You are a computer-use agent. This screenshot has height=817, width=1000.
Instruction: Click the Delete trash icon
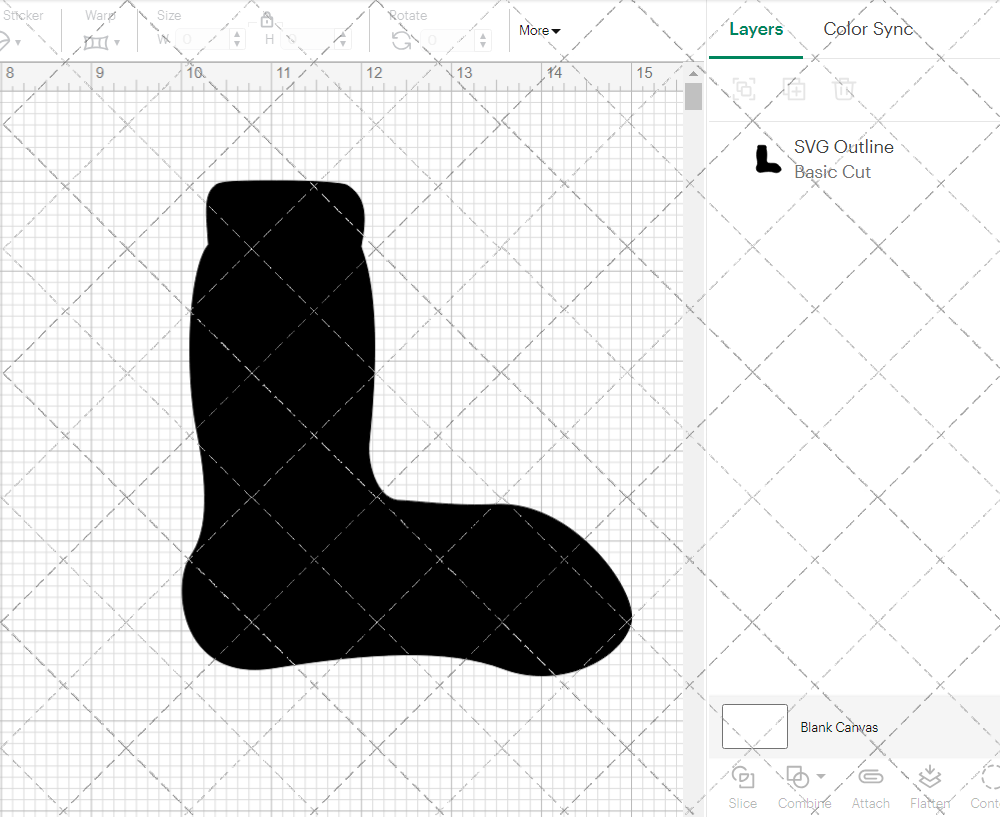(844, 89)
